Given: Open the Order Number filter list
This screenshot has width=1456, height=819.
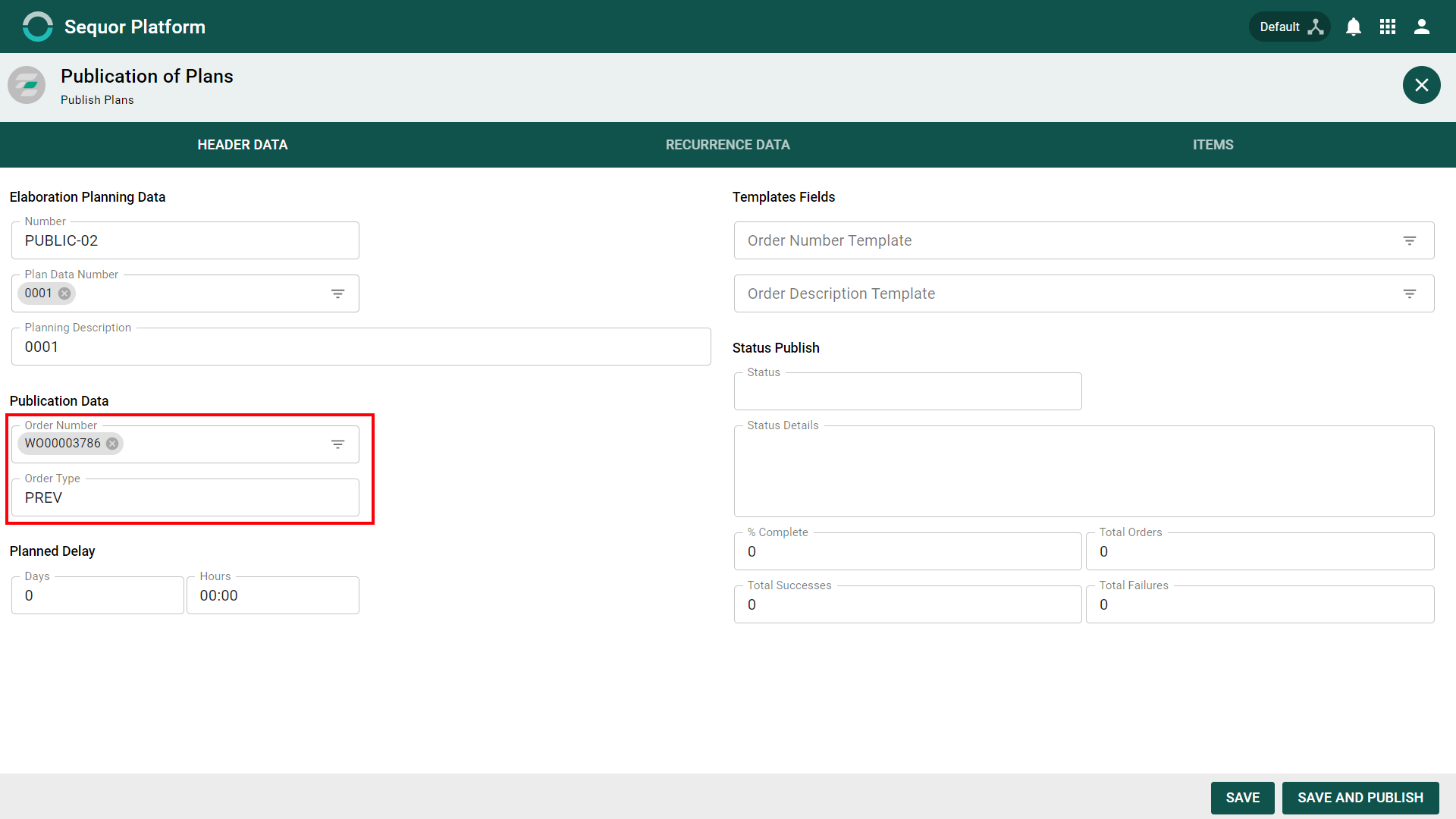Looking at the screenshot, I should click(x=338, y=444).
